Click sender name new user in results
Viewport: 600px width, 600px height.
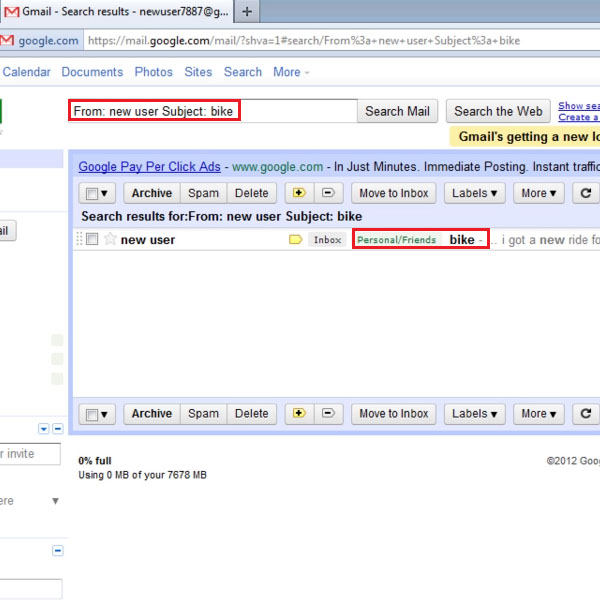click(x=148, y=240)
